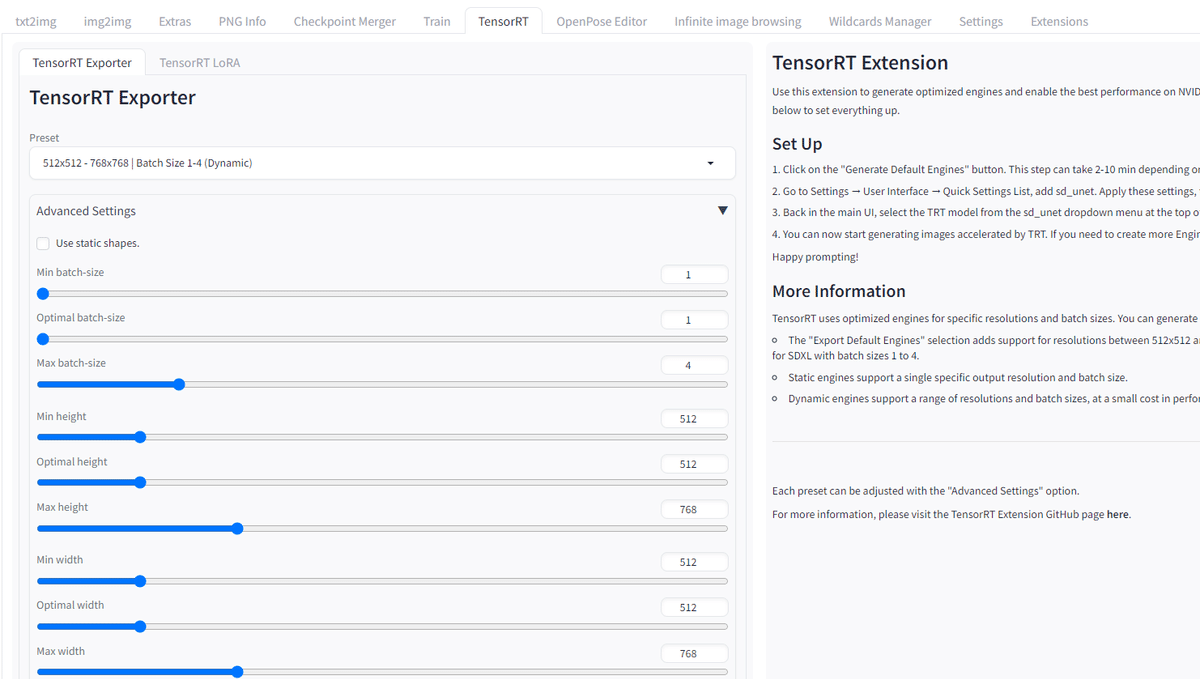Click the Min height slider
This screenshot has height=679, width=1200.
[x=382, y=437]
